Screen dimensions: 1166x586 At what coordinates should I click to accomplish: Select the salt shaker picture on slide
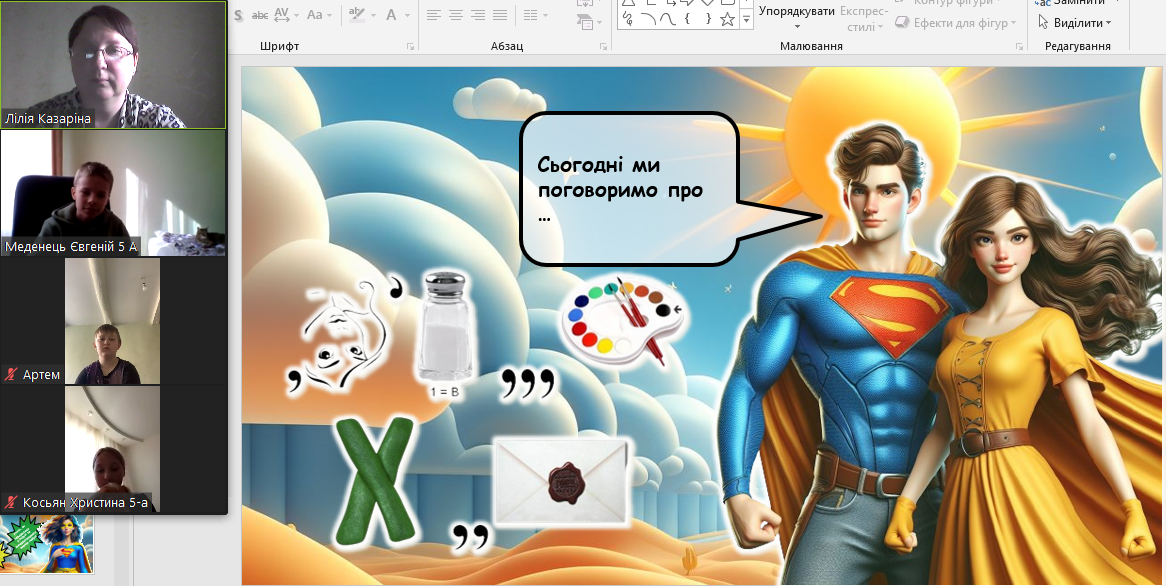point(445,326)
